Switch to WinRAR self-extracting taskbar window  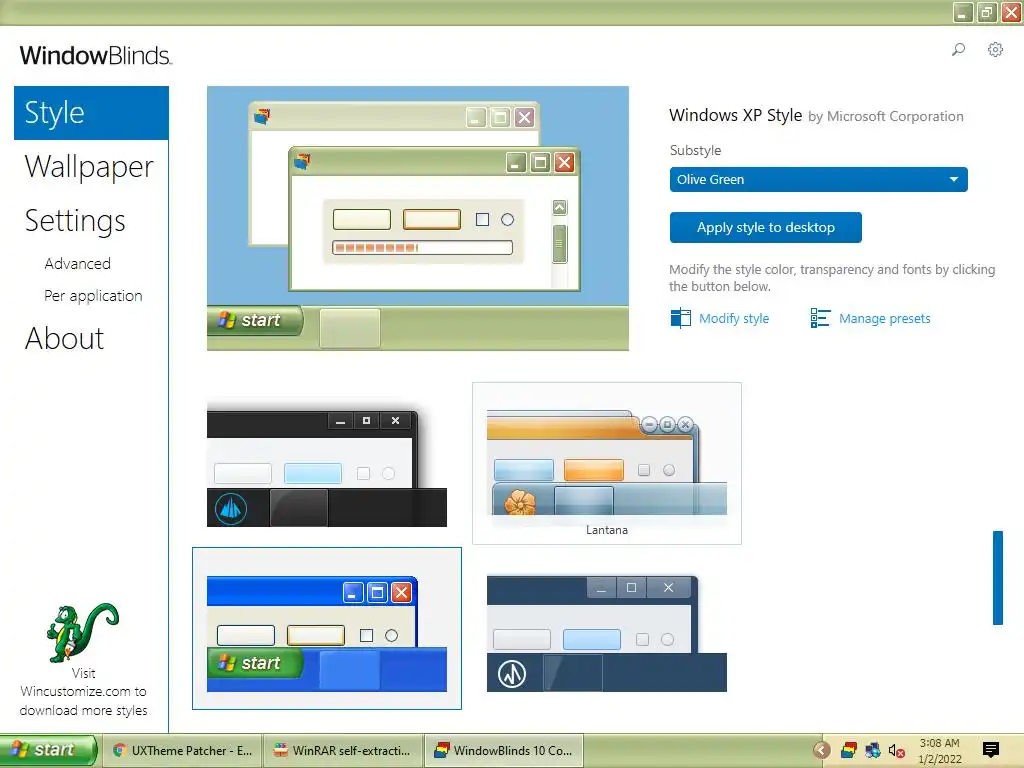coord(344,750)
